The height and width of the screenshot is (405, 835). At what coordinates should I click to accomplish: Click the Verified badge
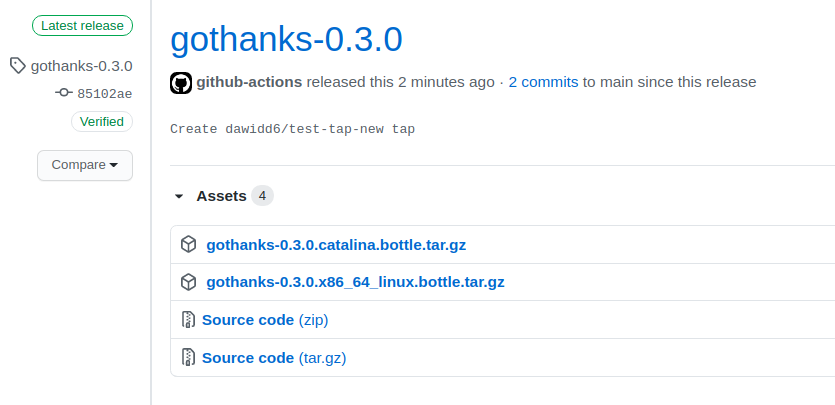(x=102, y=121)
